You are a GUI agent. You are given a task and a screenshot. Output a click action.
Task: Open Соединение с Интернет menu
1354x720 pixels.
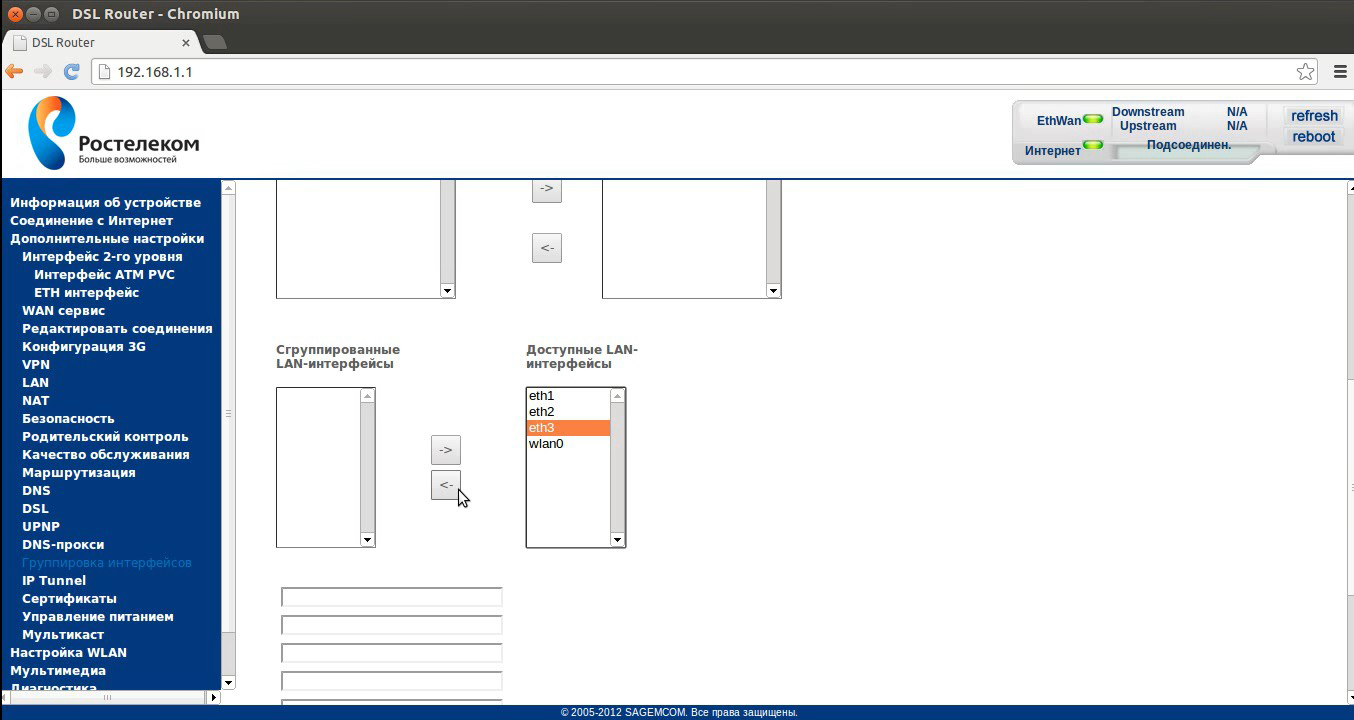91,220
